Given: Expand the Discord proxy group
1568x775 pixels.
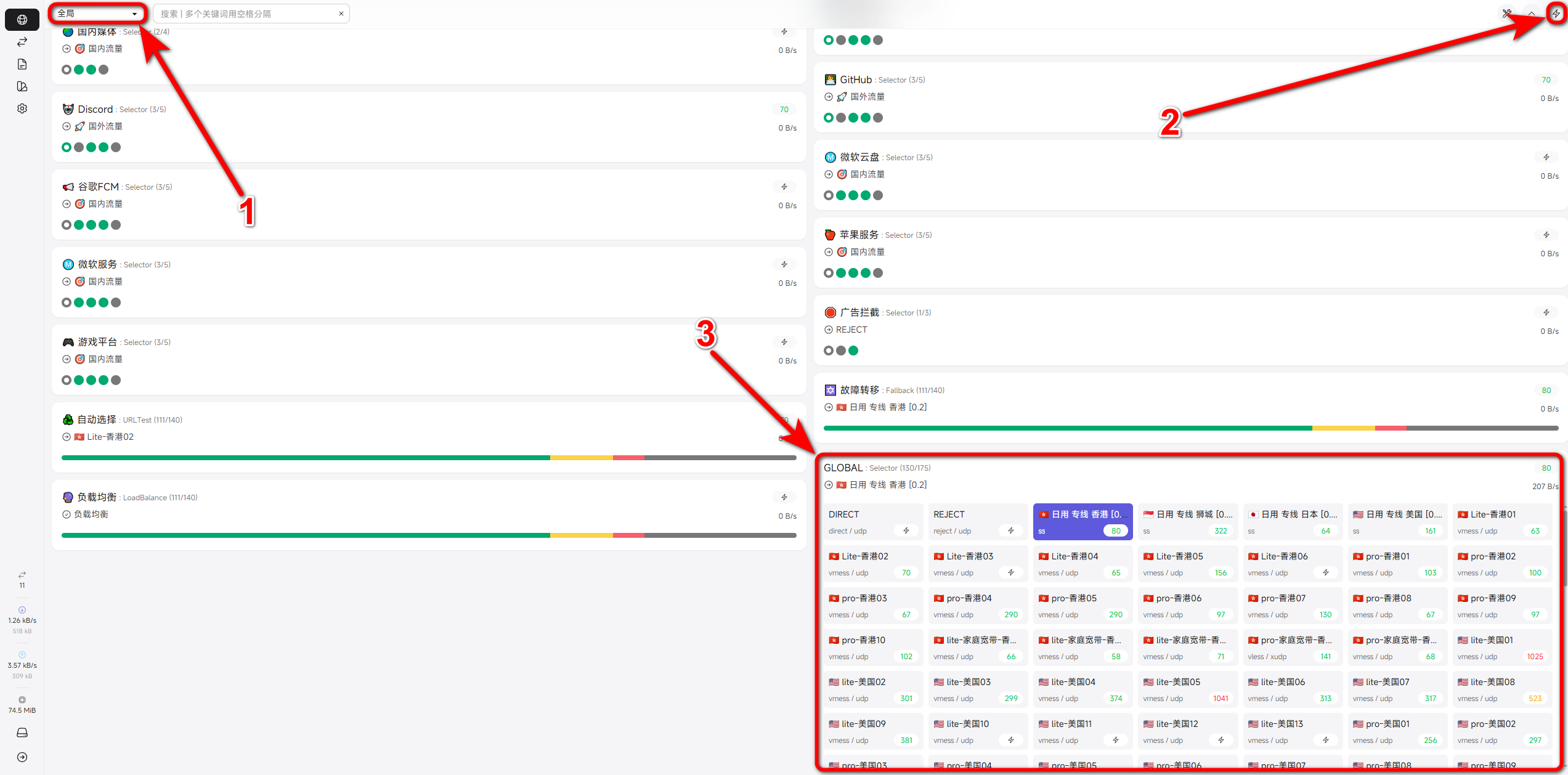Looking at the screenshot, I should [95, 109].
